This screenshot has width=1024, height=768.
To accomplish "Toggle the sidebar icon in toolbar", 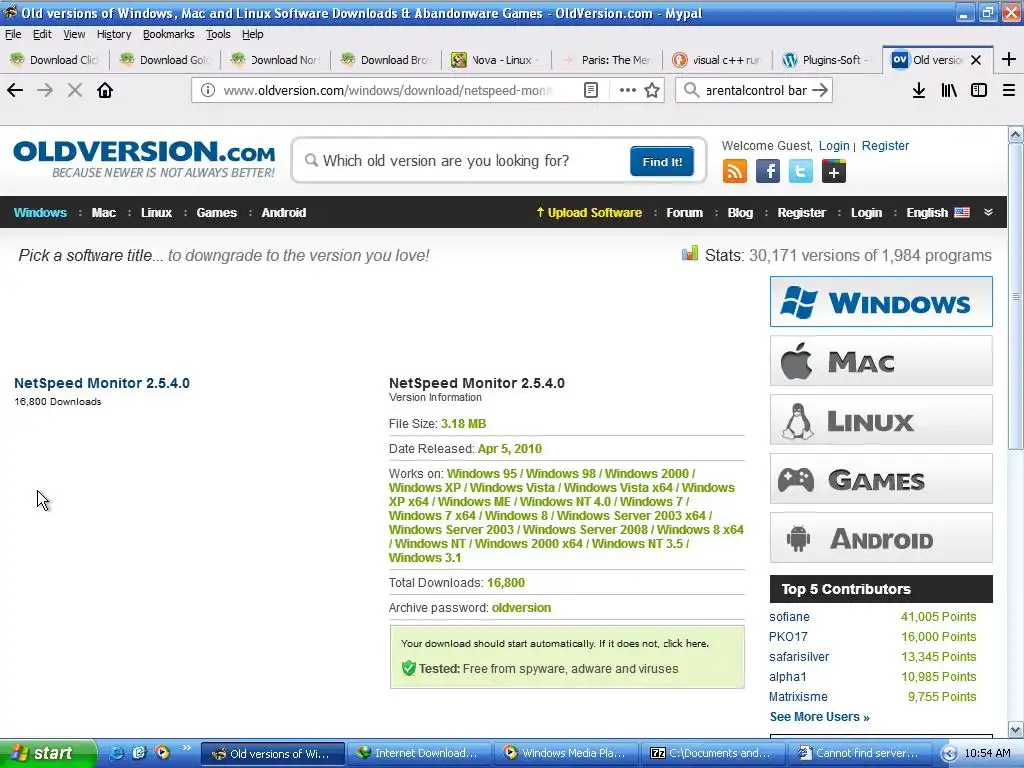I will click(x=979, y=90).
